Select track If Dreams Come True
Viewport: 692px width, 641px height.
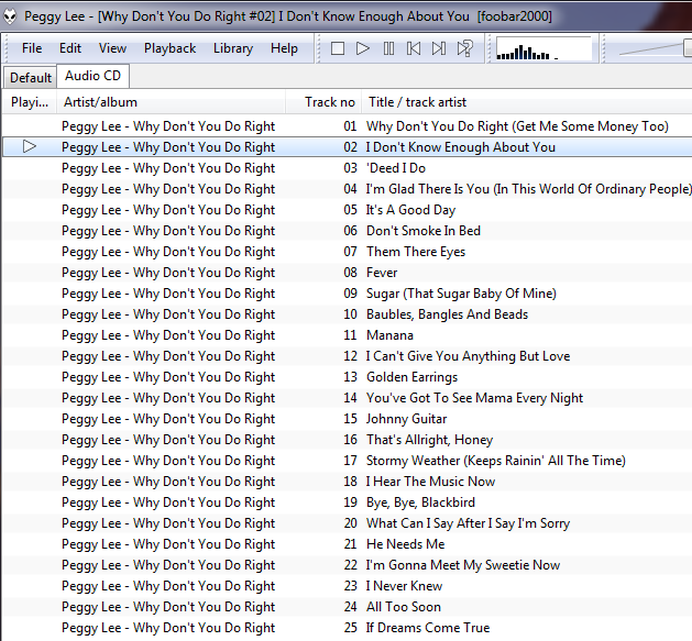coord(347,628)
